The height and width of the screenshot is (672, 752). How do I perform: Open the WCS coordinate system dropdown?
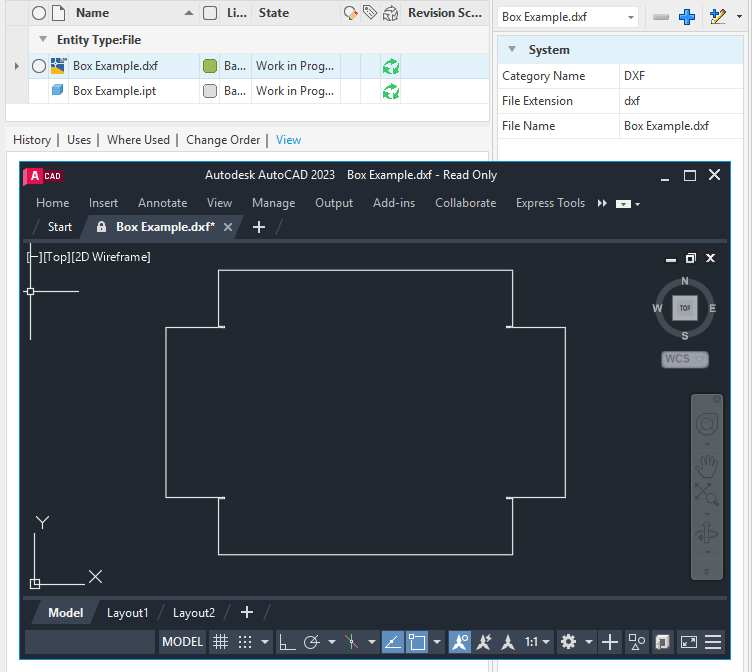pos(684,359)
